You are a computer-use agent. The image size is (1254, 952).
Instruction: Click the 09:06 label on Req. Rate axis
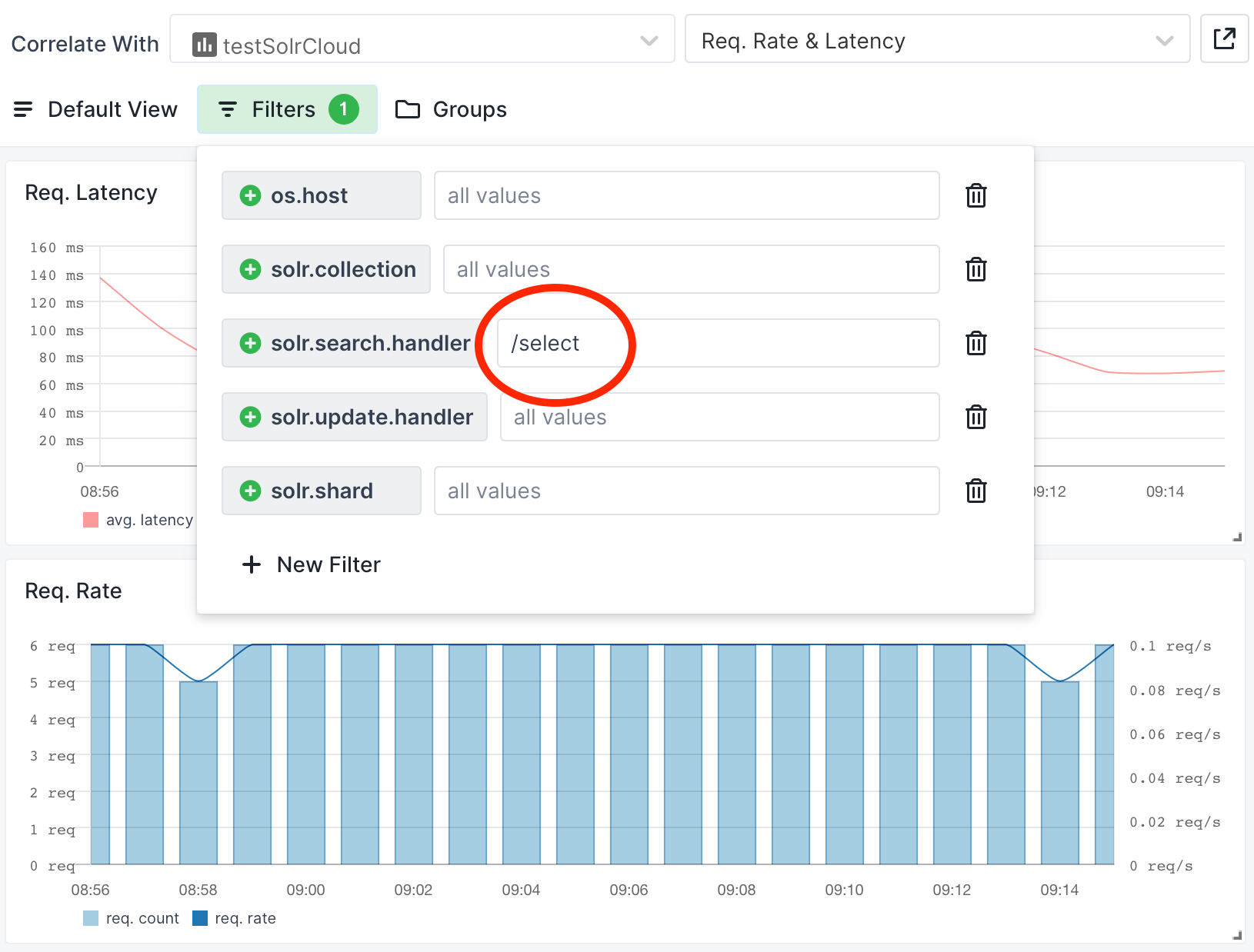pyautogui.click(x=629, y=890)
